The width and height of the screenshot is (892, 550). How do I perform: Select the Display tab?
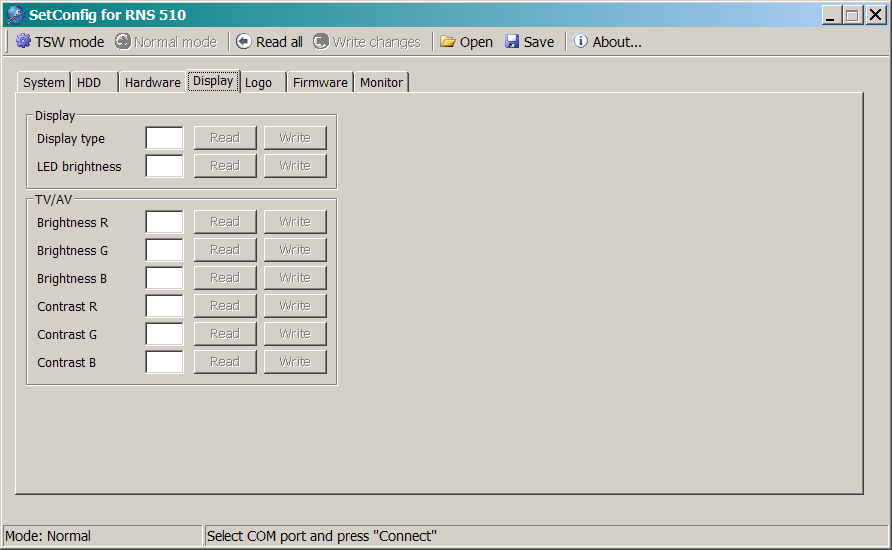213,81
